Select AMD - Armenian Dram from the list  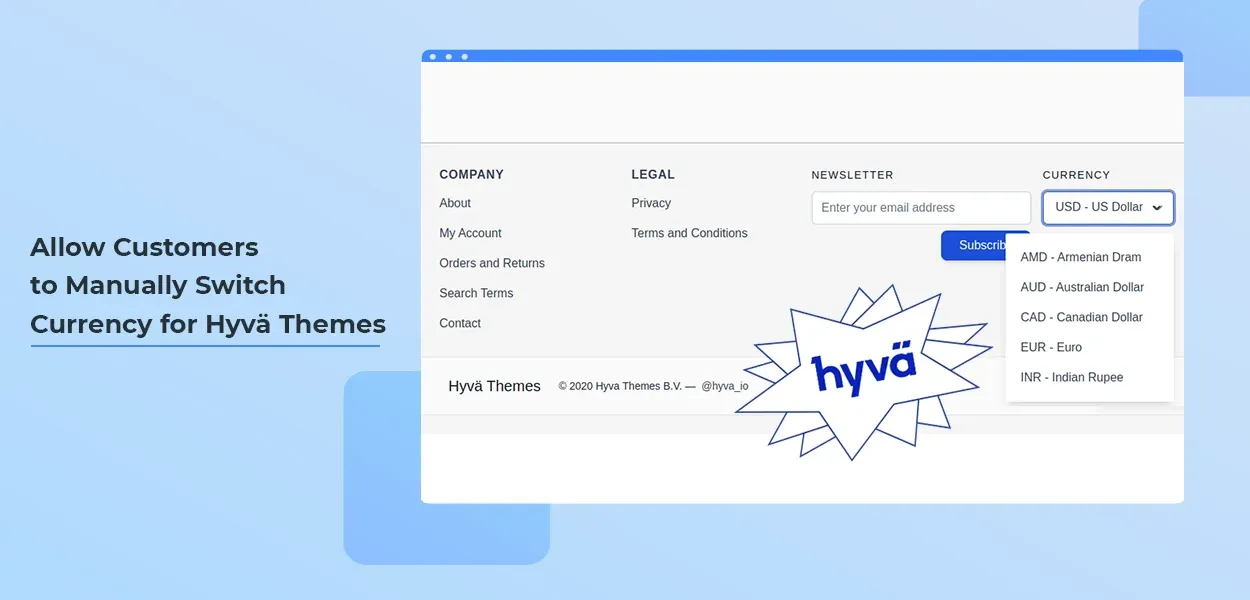(1080, 257)
